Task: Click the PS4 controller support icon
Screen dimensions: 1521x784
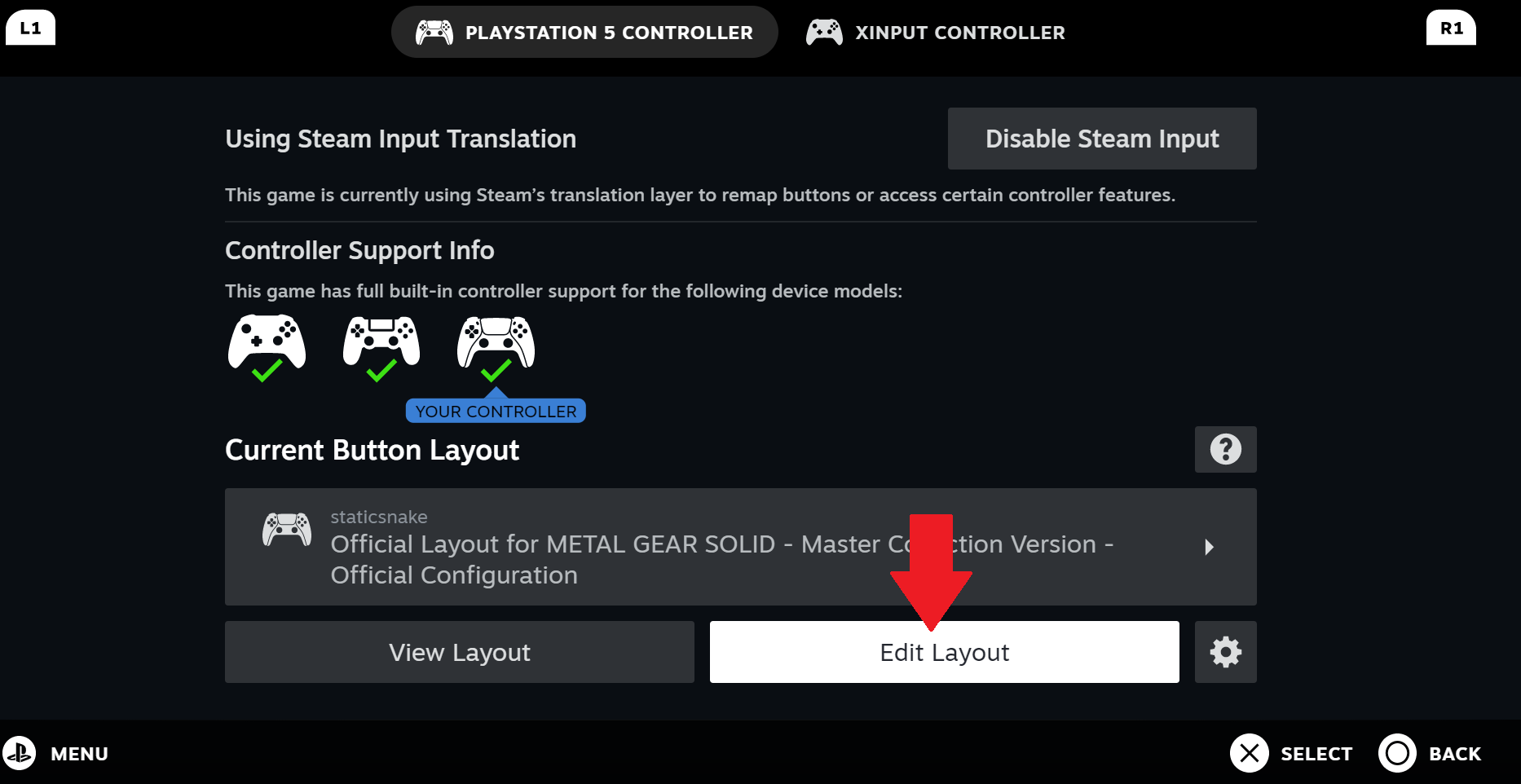Action: [x=381, y=347]
